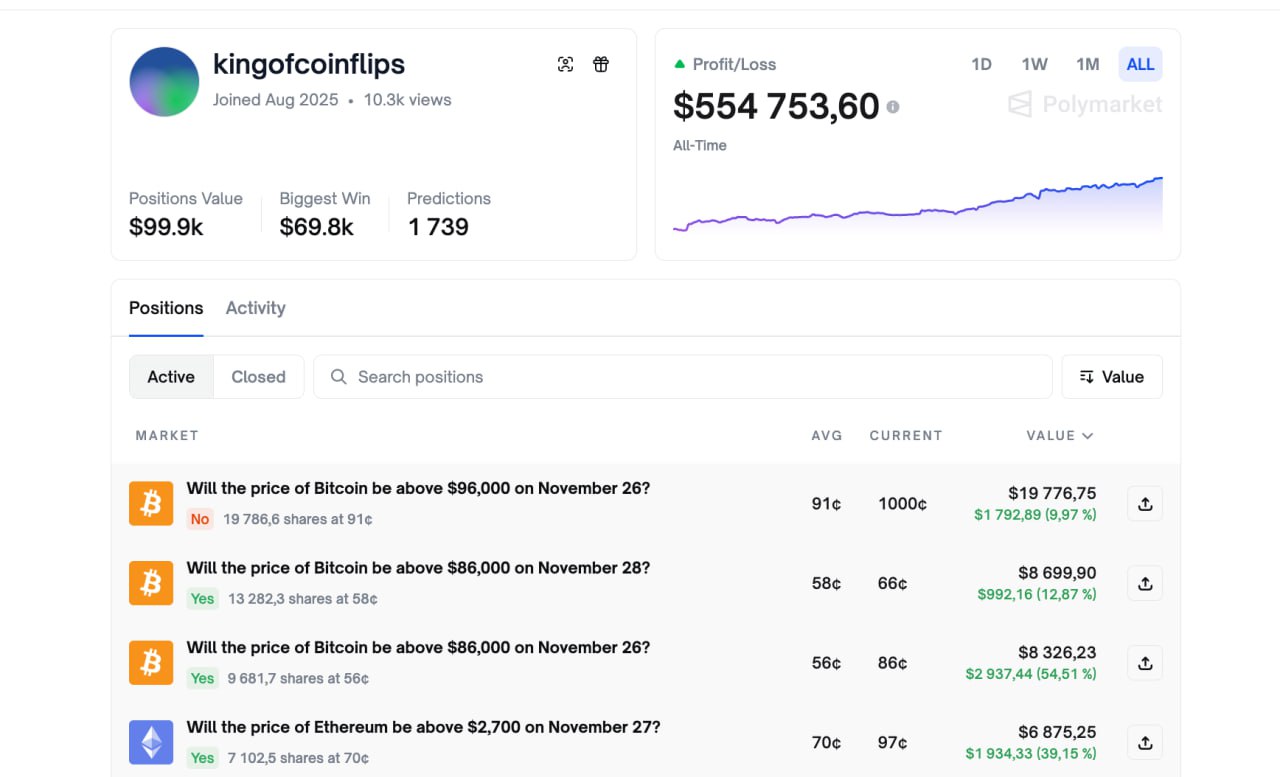The height and width of the screenshot is (777, 1280).
Task: Share the Bitcoin $86,000 November 26 position
Action: pyautogui.click(x=1145, y=663)
